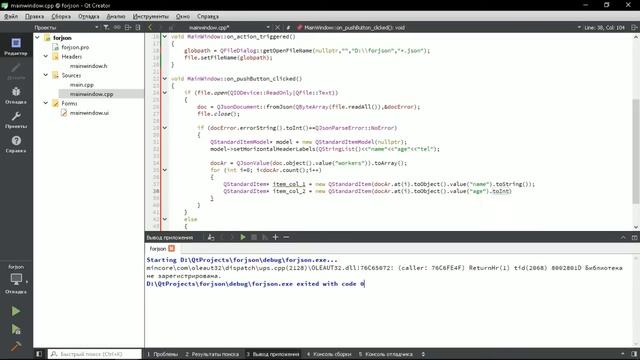The image size is (640, 360).
Task: Run the project with green play button
Action: pyautogui.click(x=16, y=311)
